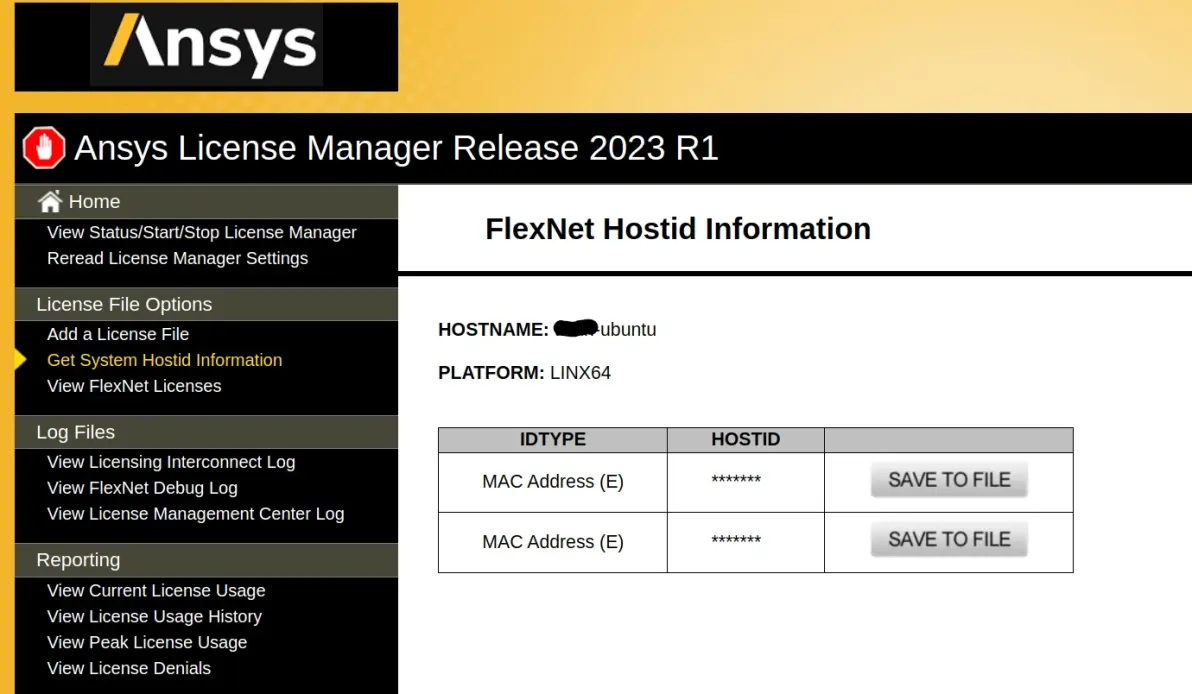Open Add a License File page
This screenshot has width=1192, height=694.
pos(118,334)
